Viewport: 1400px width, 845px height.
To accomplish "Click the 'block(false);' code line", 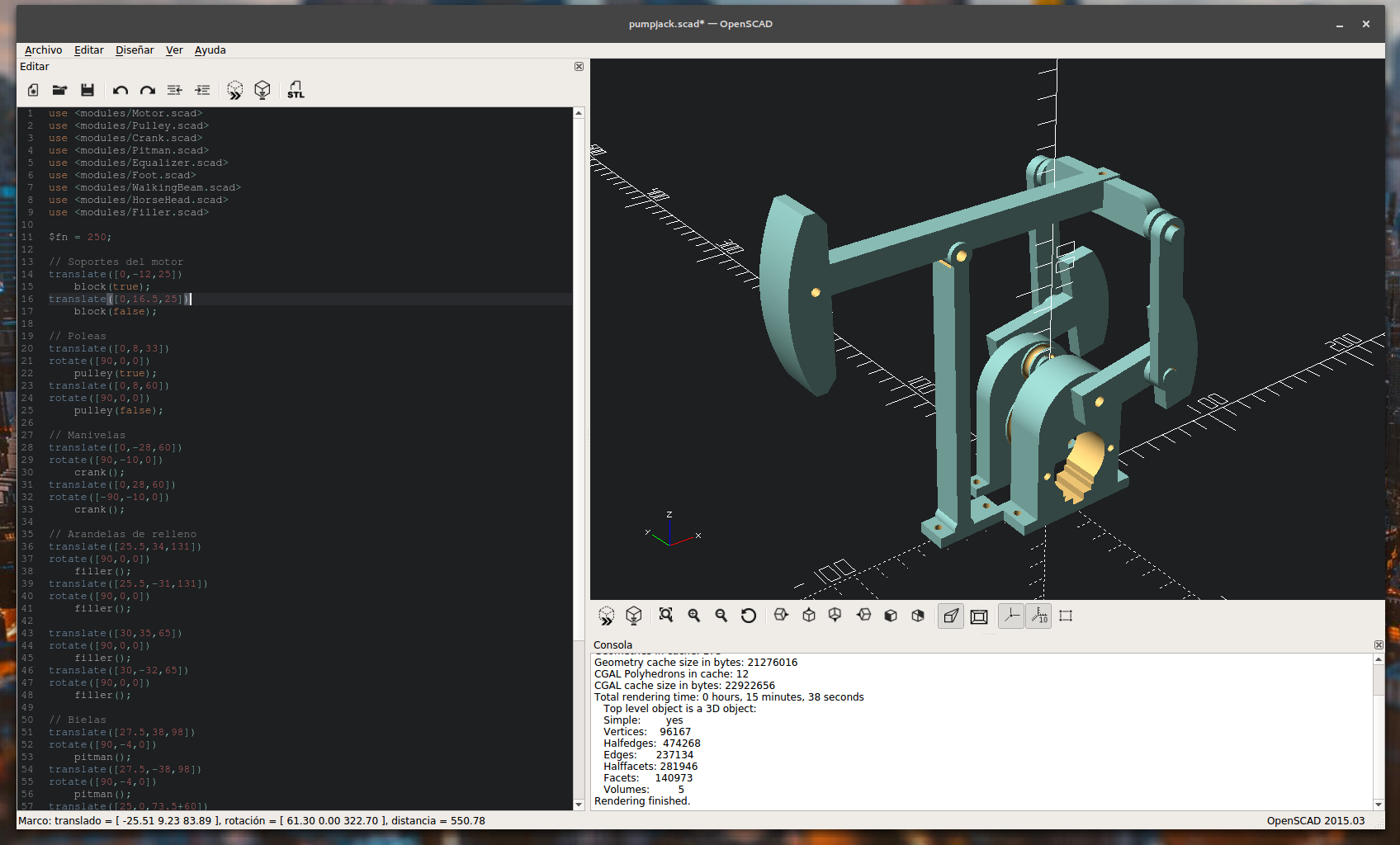I will coord(116,311).
